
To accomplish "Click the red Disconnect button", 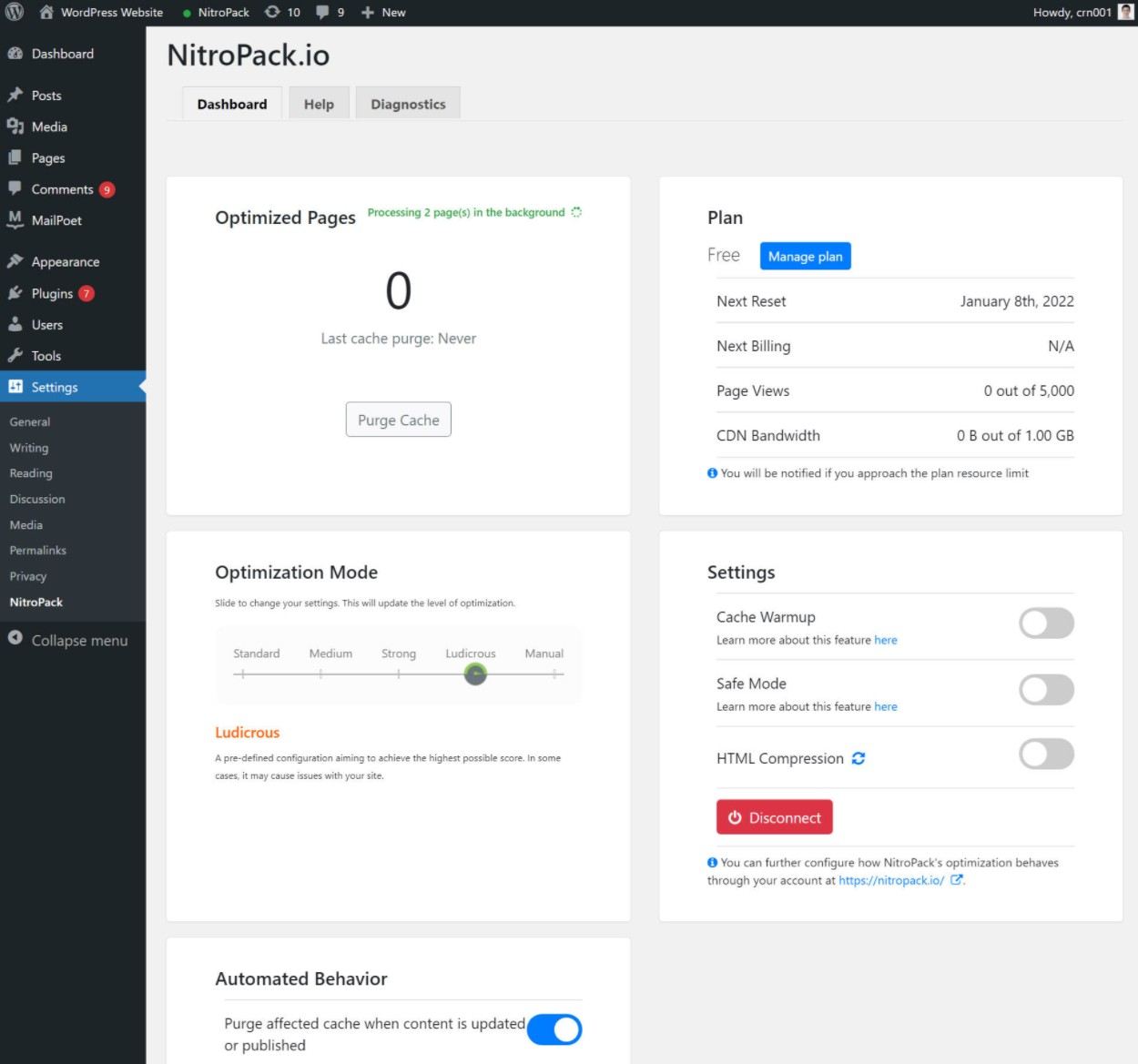I will (x=775, y=817).
